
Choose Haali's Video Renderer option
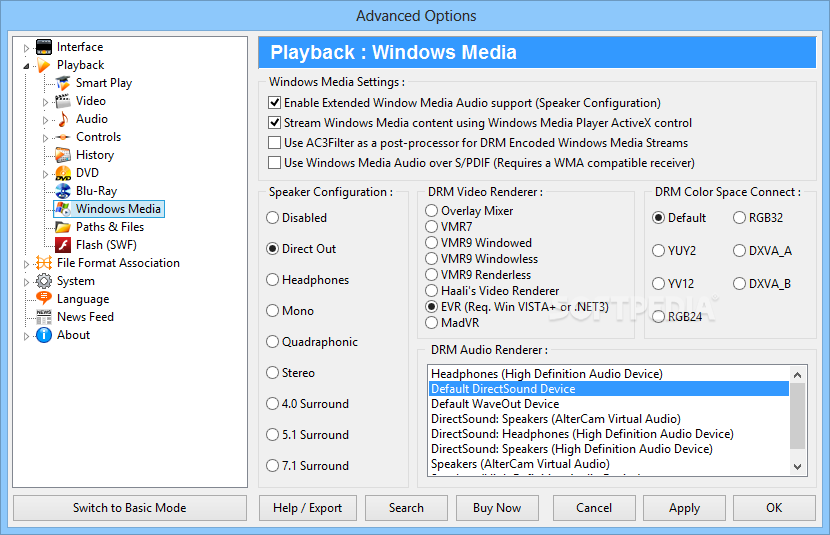tap(431, 291)
